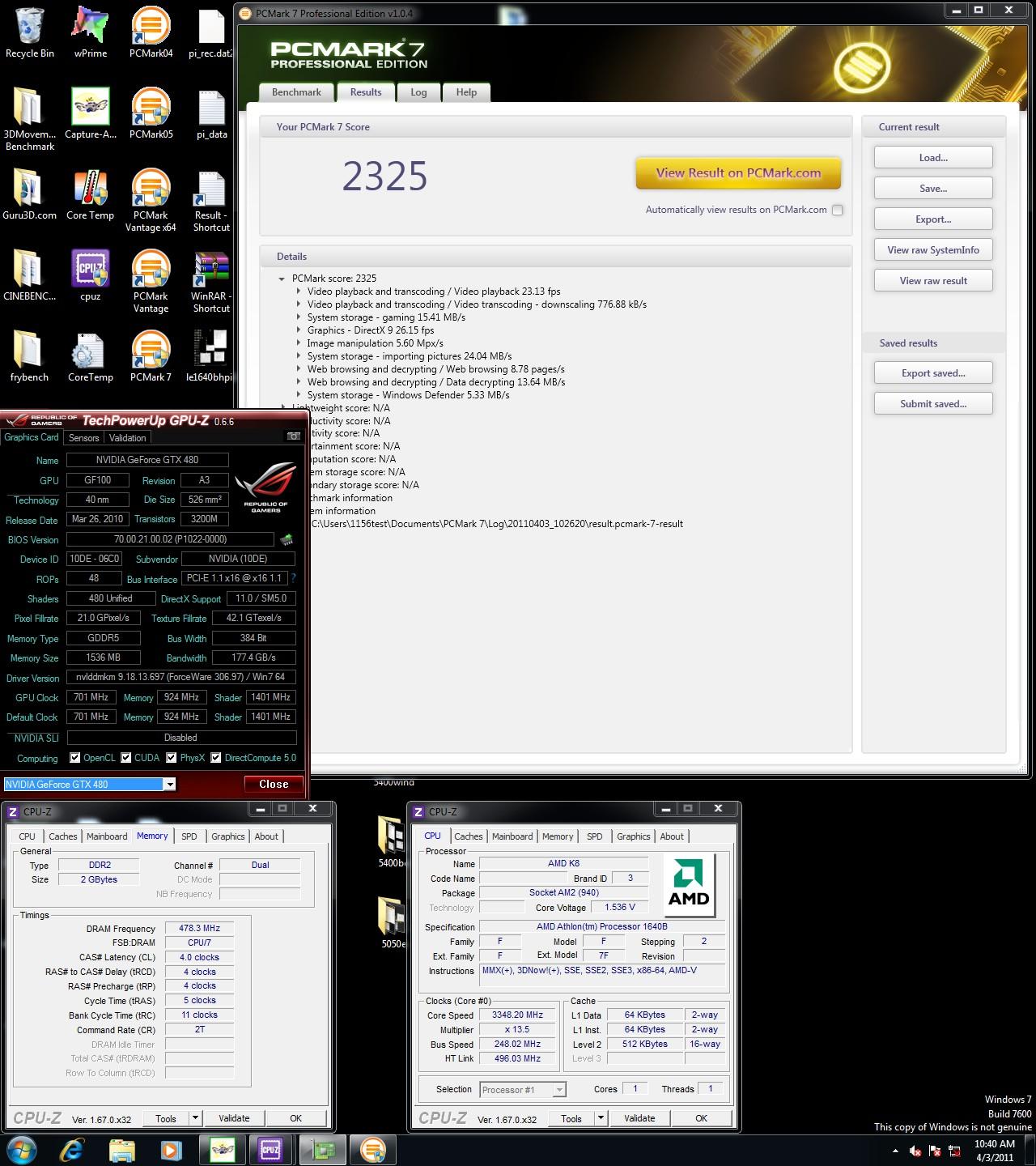Open the Mainboard tab in CPU tab CPU-Z window

point(512,836)
